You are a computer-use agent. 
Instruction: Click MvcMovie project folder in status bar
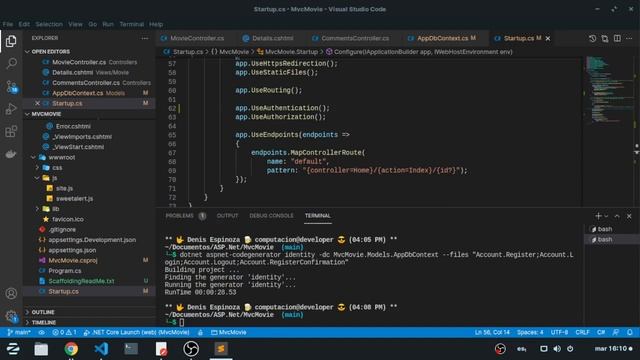click(229, 332)
